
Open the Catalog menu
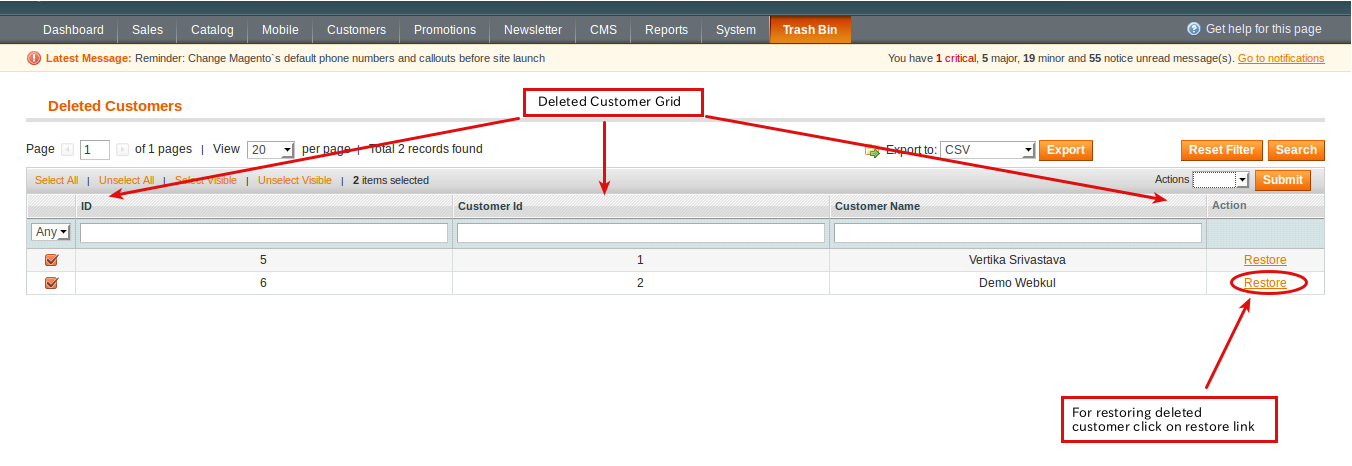click(x=212, y=30)
